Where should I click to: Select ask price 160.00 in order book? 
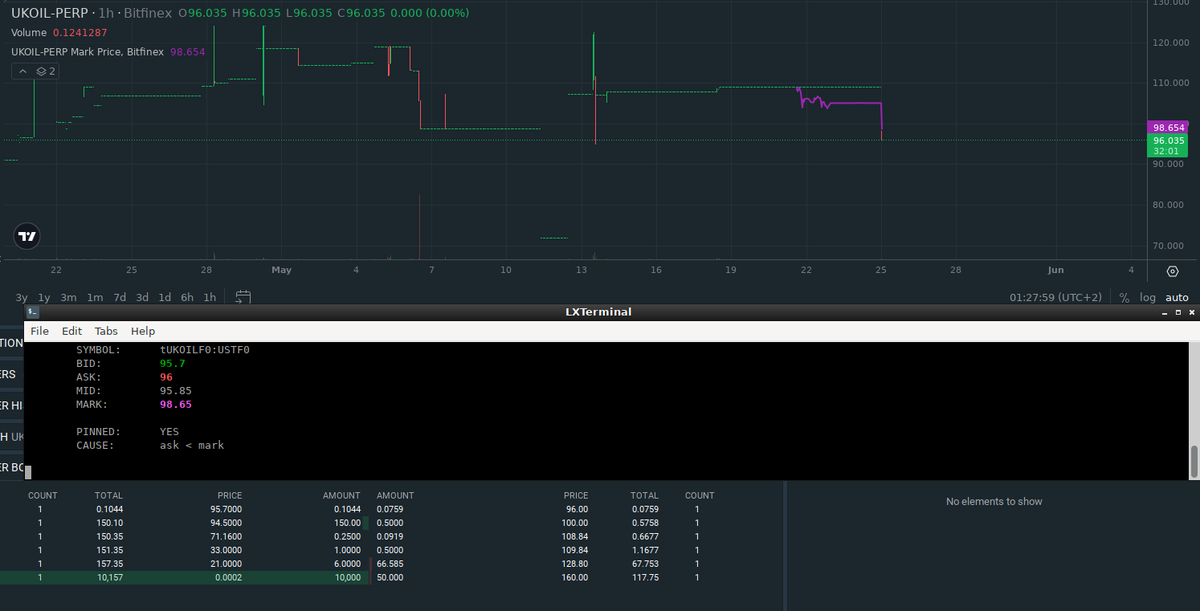(575, 577)
